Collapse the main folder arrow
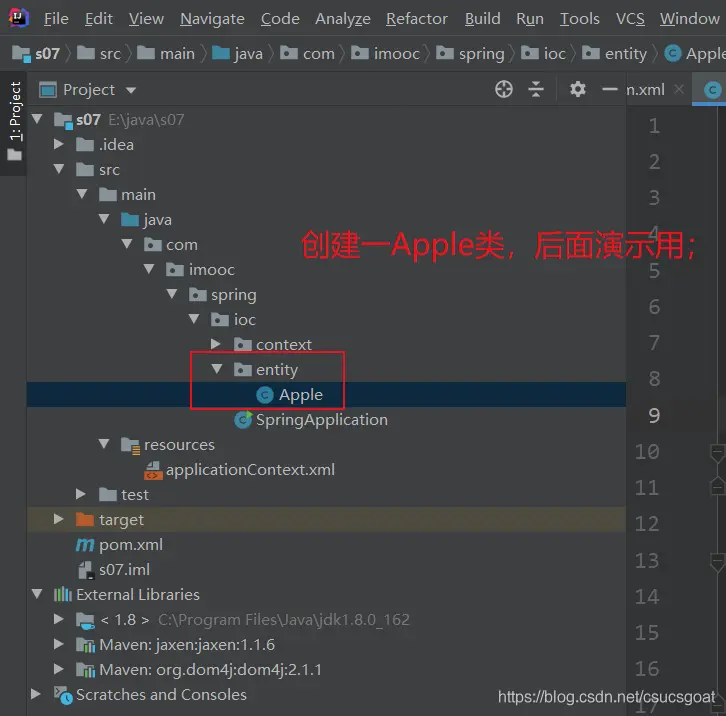 click(x=81, y=194)
